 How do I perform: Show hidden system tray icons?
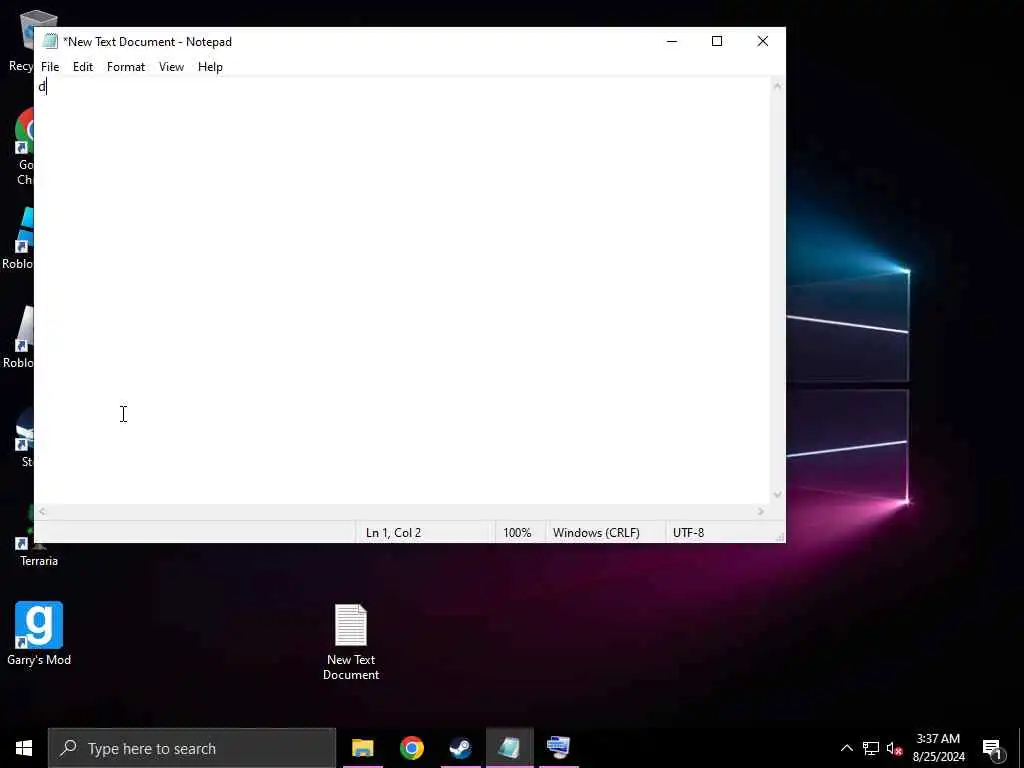click(846, 748)
